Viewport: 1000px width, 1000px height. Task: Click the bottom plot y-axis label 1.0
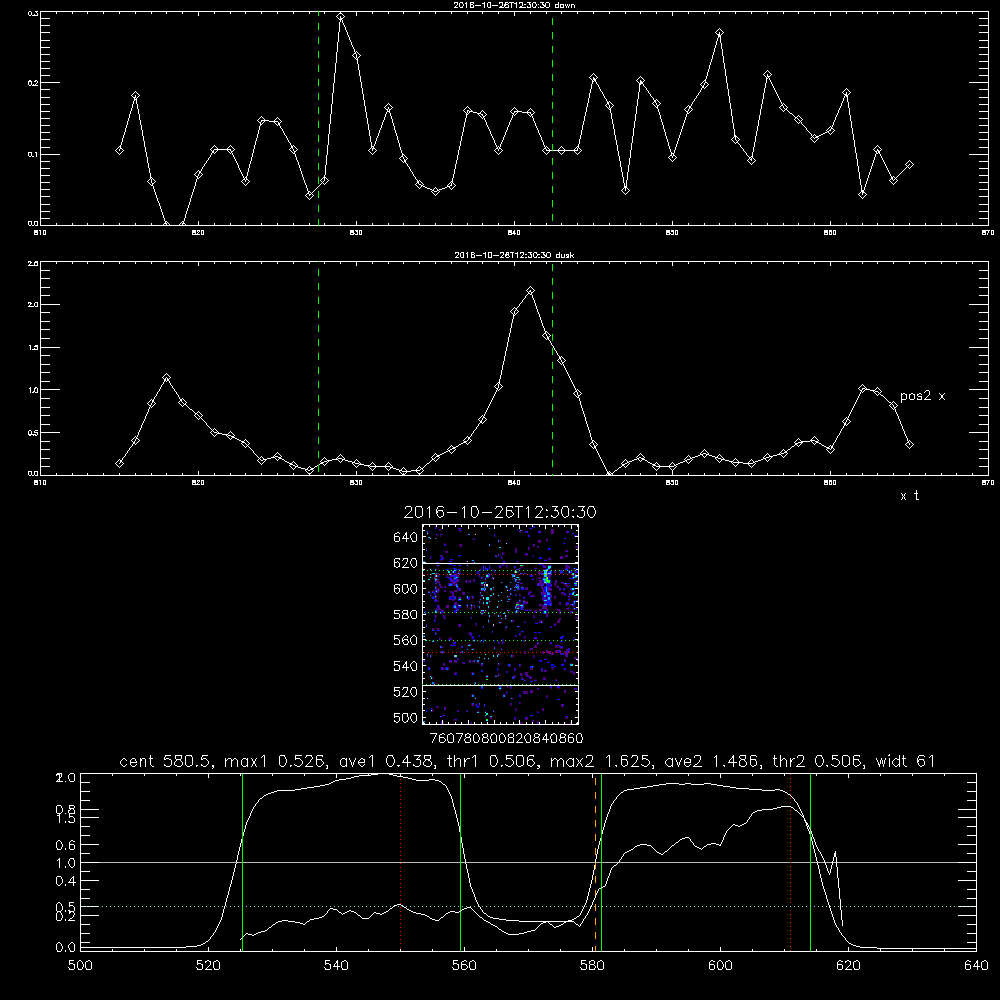tap(66, 863)
